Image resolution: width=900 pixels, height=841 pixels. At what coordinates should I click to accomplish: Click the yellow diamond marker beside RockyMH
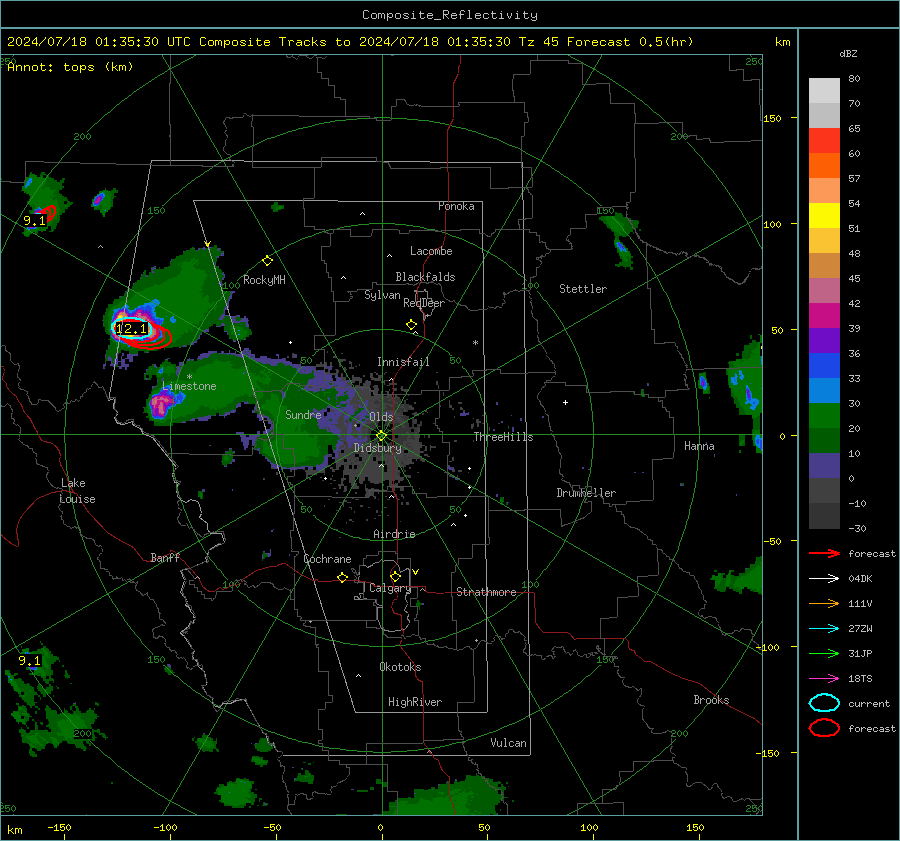pos(267,261)
